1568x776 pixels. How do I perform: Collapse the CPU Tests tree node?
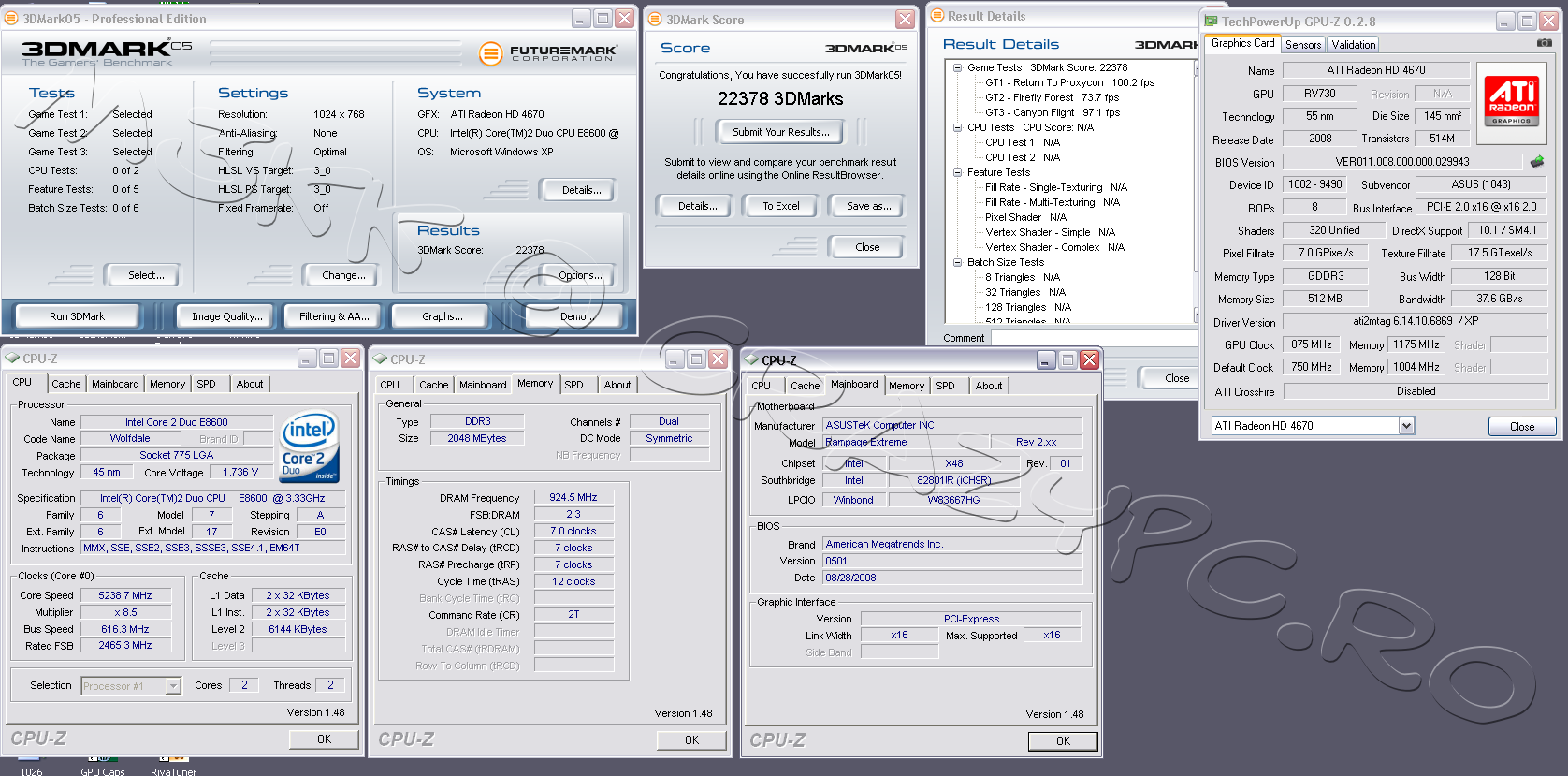(957, 127)
